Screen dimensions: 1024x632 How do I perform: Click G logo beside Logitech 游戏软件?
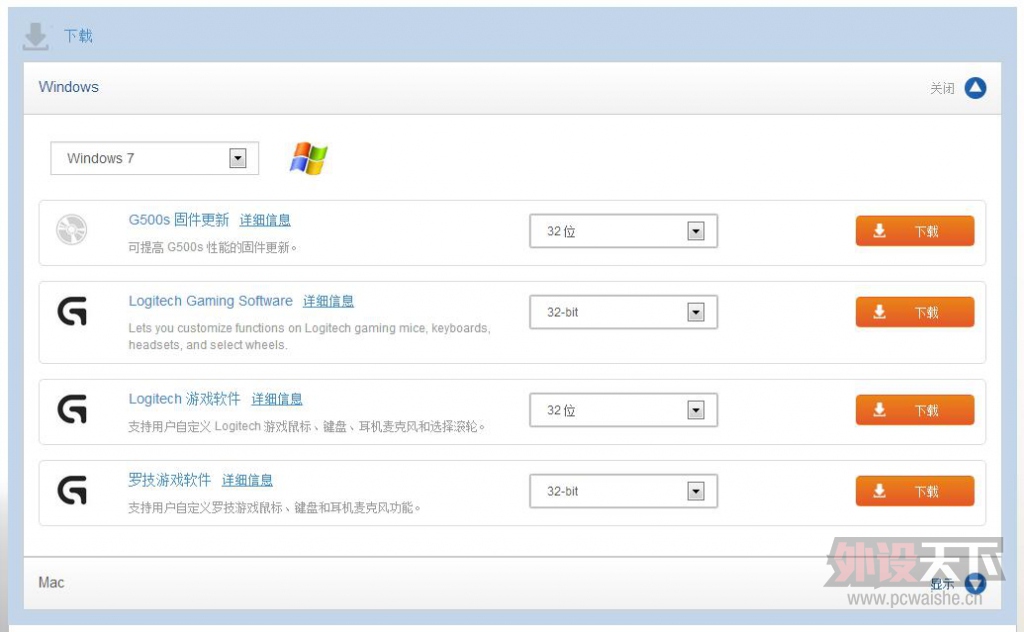[x=72, y=409]
